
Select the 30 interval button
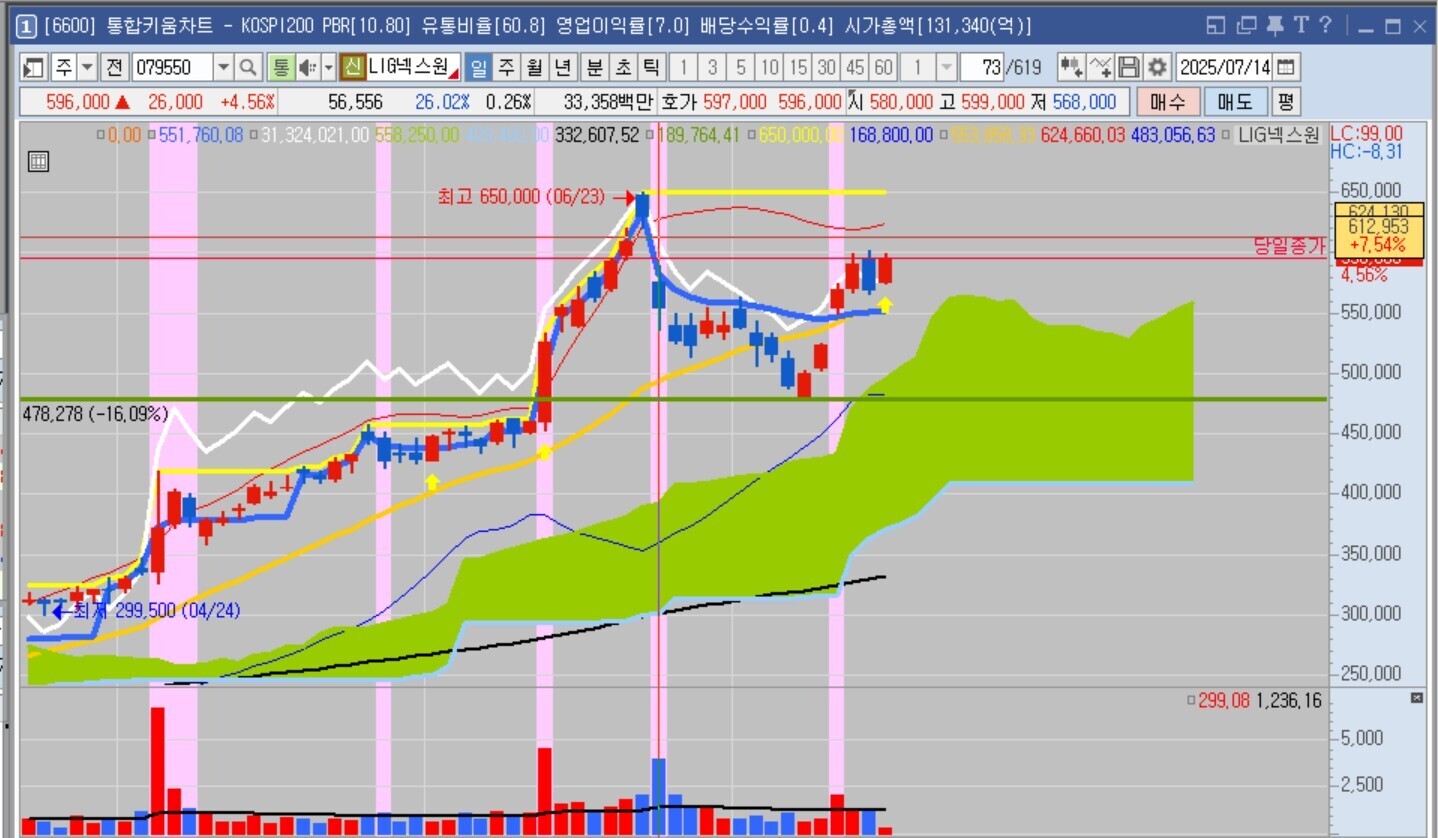coord(826,68)
